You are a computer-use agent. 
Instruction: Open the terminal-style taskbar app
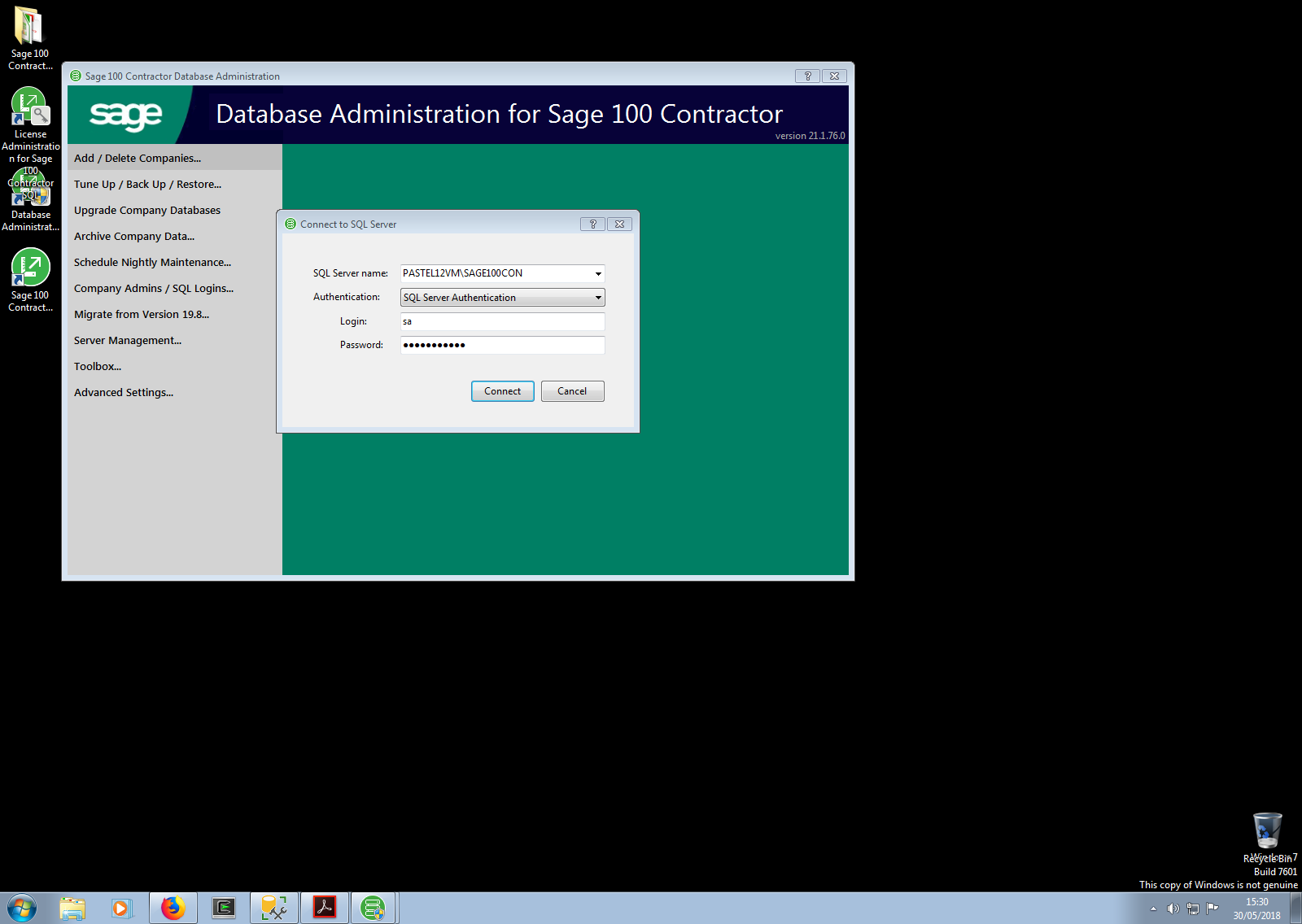tap(223, 908)
